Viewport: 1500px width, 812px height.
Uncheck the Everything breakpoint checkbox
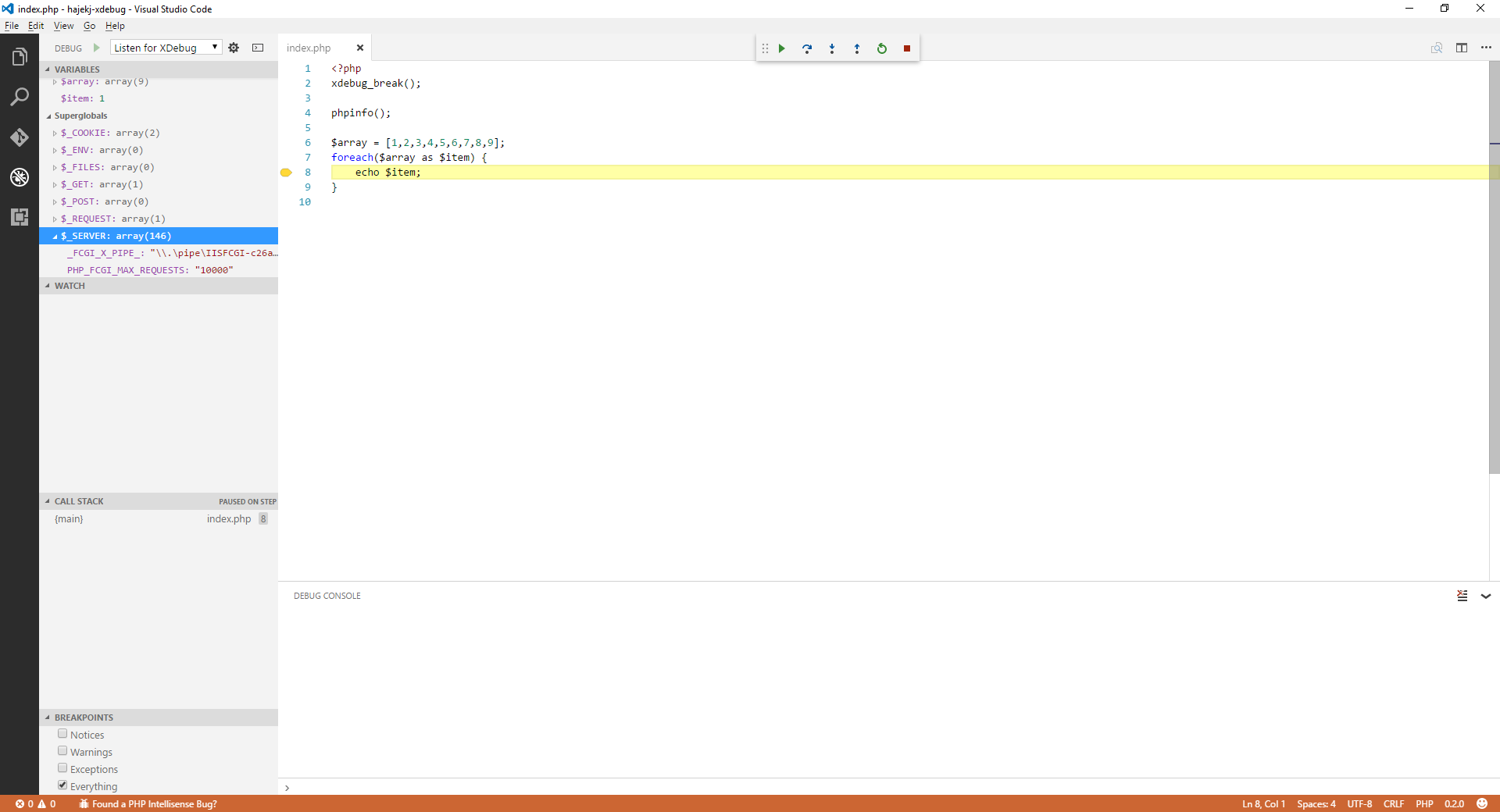point(62,785)
